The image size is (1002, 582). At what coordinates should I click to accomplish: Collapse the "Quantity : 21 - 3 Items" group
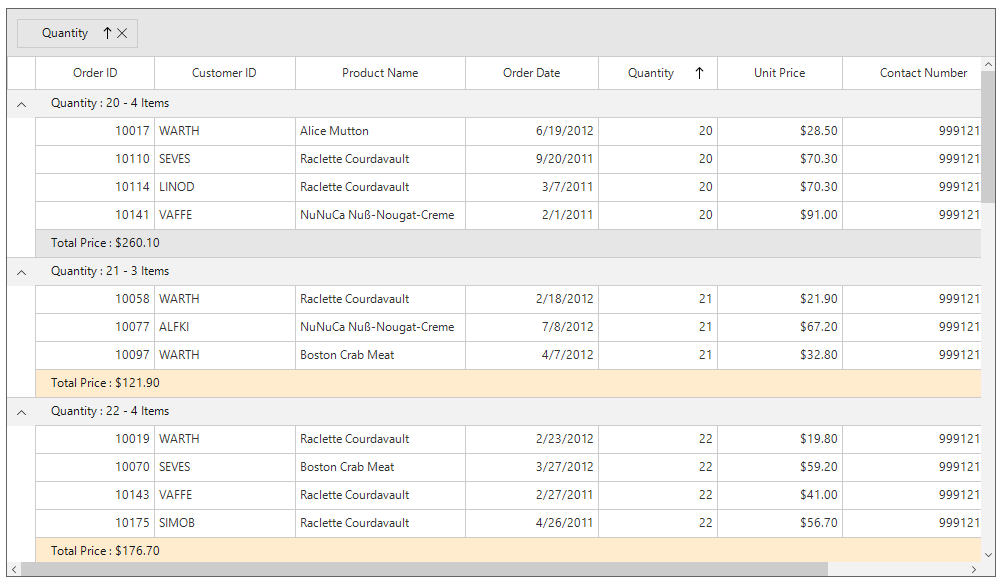[x=21, y=271]
